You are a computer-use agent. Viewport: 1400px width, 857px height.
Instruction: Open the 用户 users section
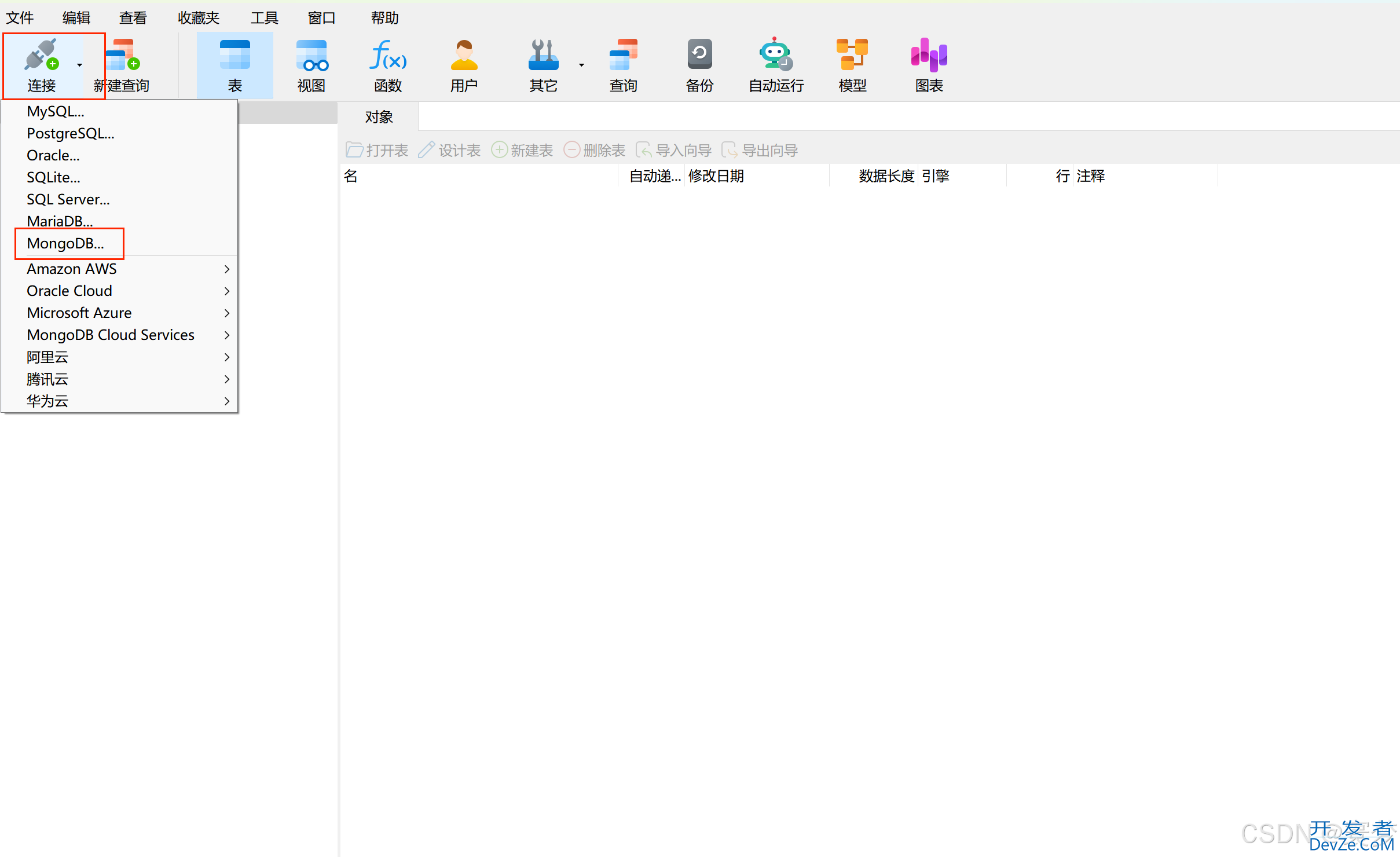[x=464, y=65]
